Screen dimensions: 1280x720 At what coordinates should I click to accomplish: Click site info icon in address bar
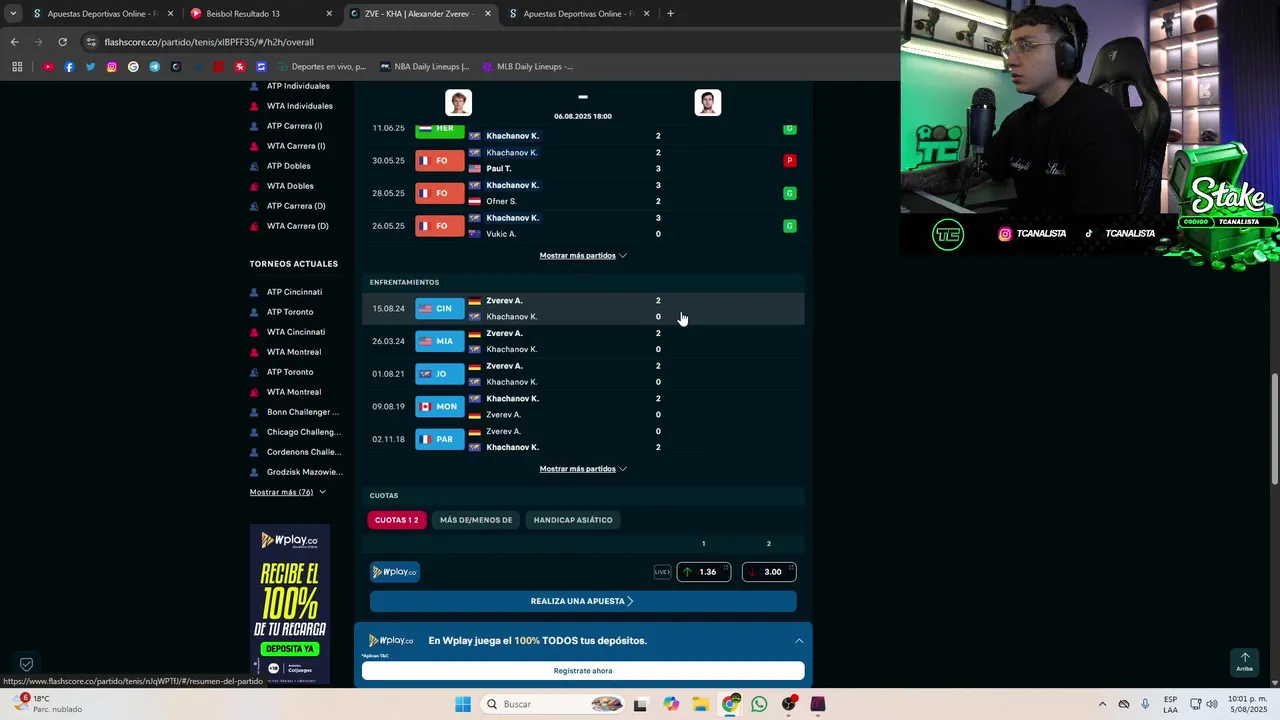tap(91, 42)
